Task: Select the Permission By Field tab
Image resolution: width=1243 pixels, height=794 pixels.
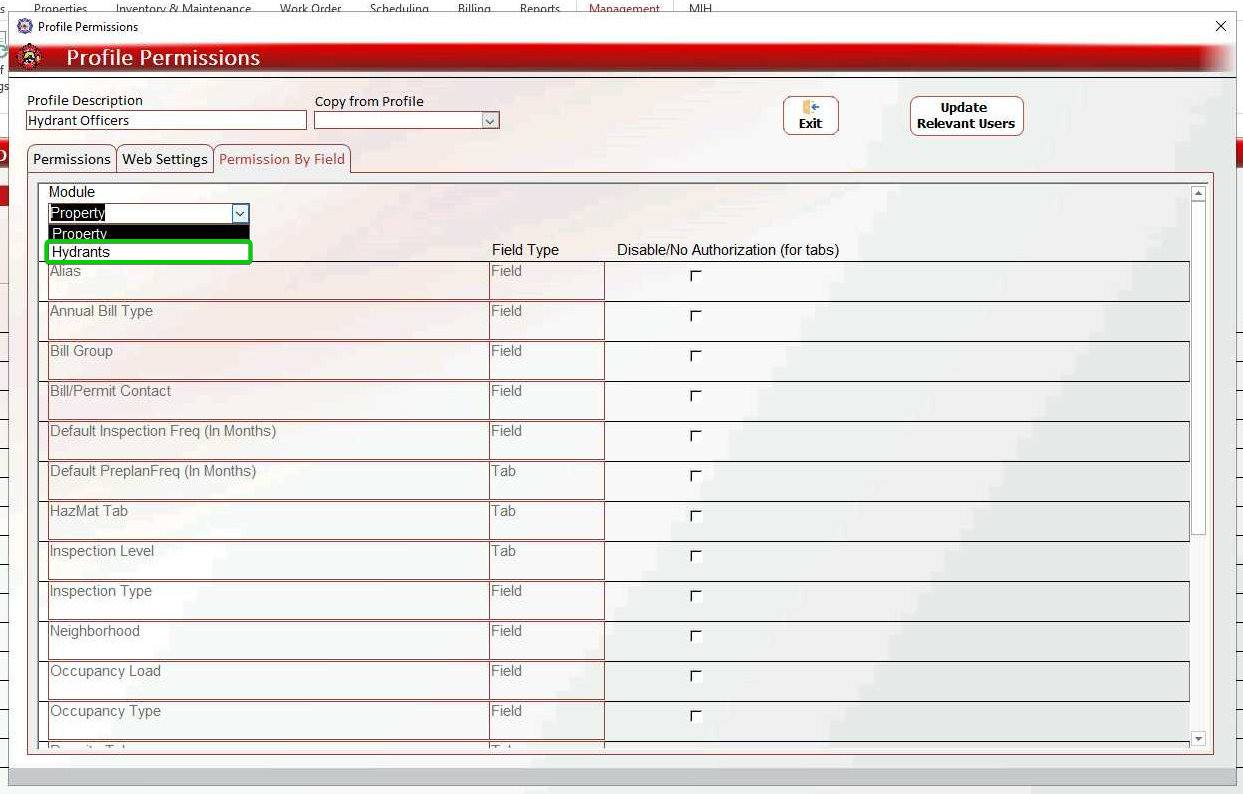Action: tap(282, 159)
